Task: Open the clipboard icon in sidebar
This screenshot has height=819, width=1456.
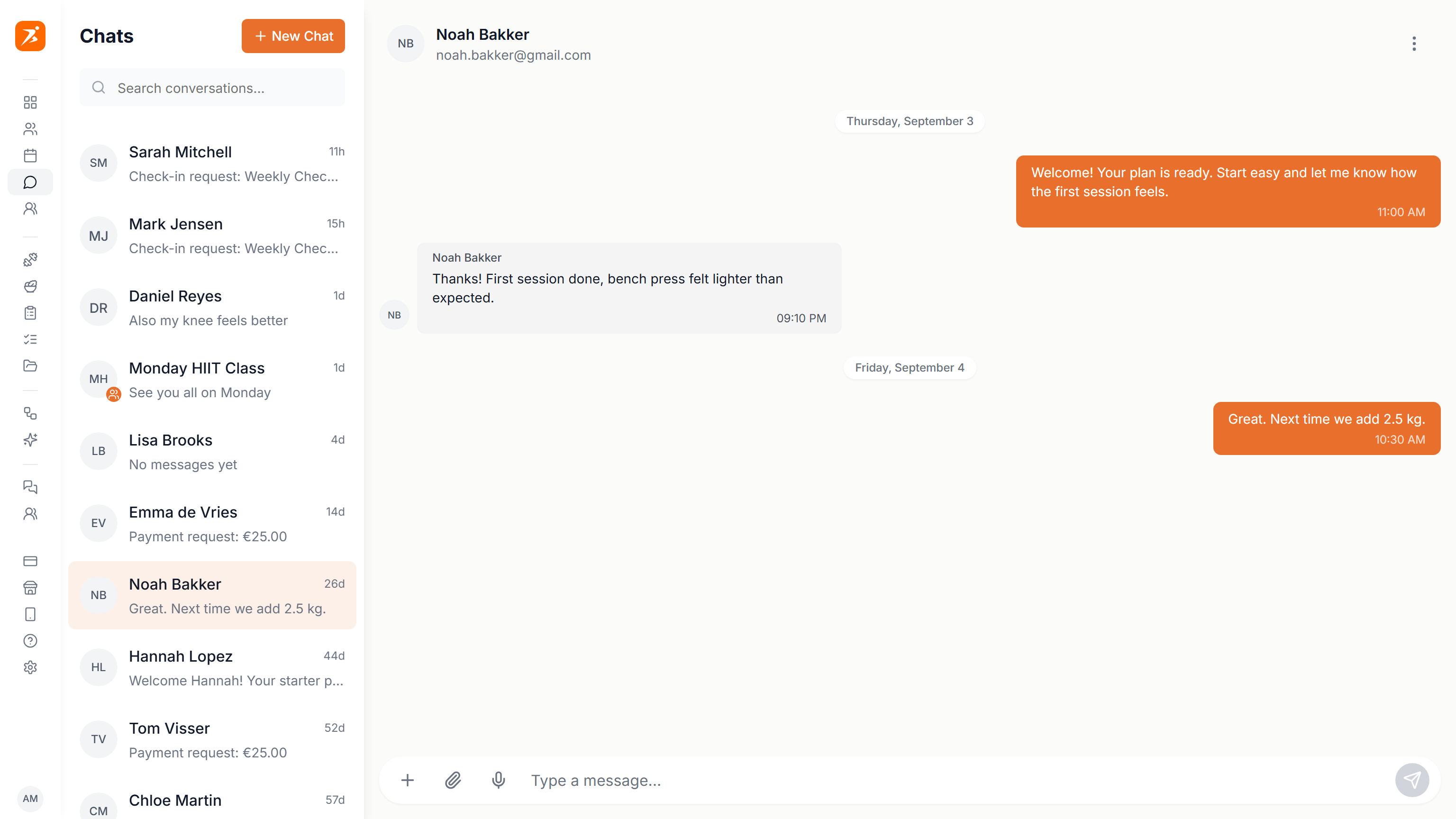Action: click(x=30, y=312)
